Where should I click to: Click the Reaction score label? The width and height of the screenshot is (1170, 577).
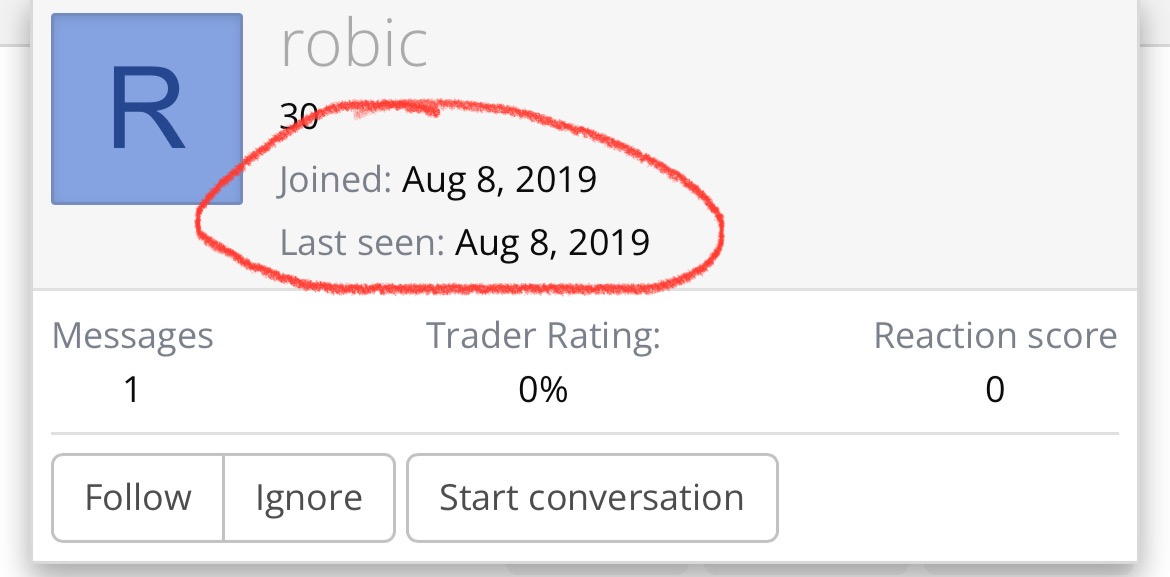click(995, 336)
